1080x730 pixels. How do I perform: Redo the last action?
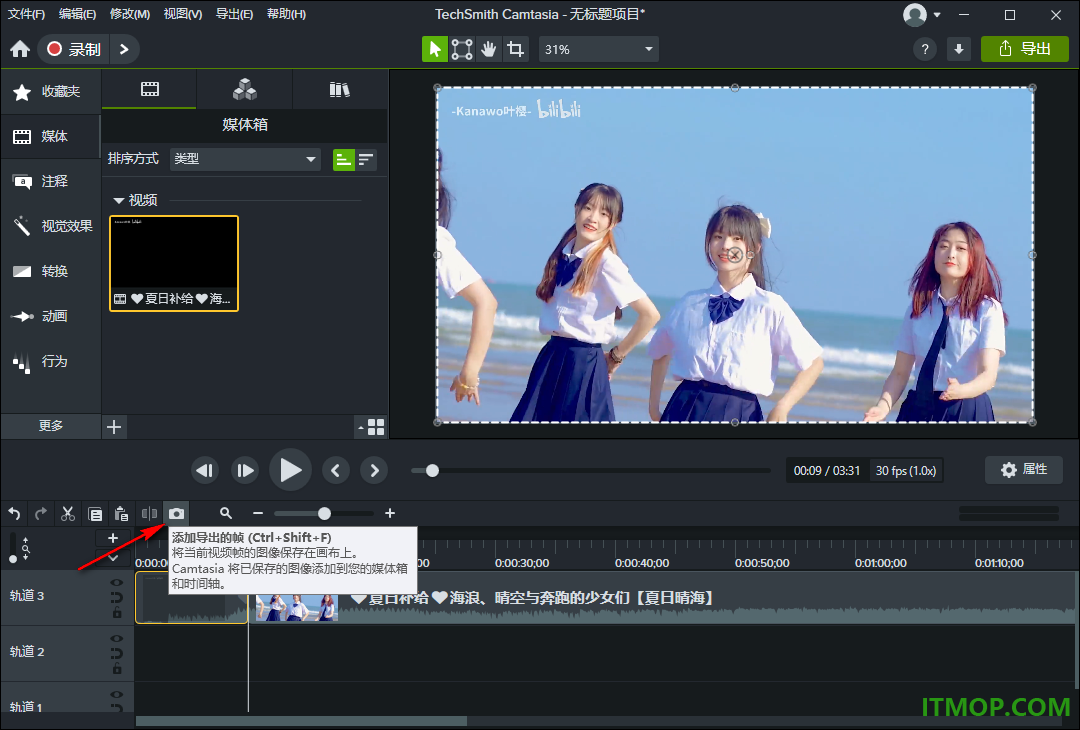(x=41, y=513)
